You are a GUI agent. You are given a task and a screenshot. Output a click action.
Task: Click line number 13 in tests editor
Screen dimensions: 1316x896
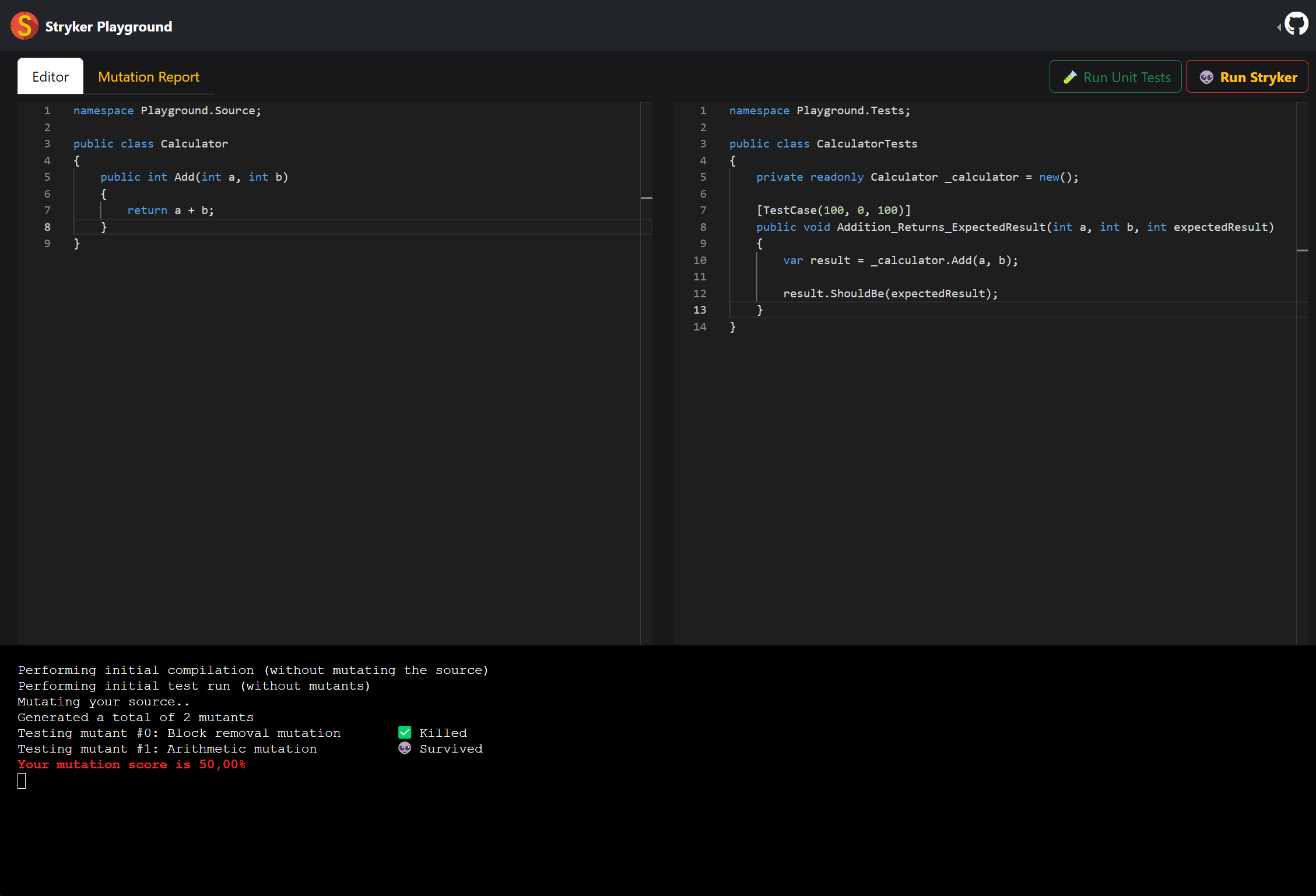tap(700, 310)
